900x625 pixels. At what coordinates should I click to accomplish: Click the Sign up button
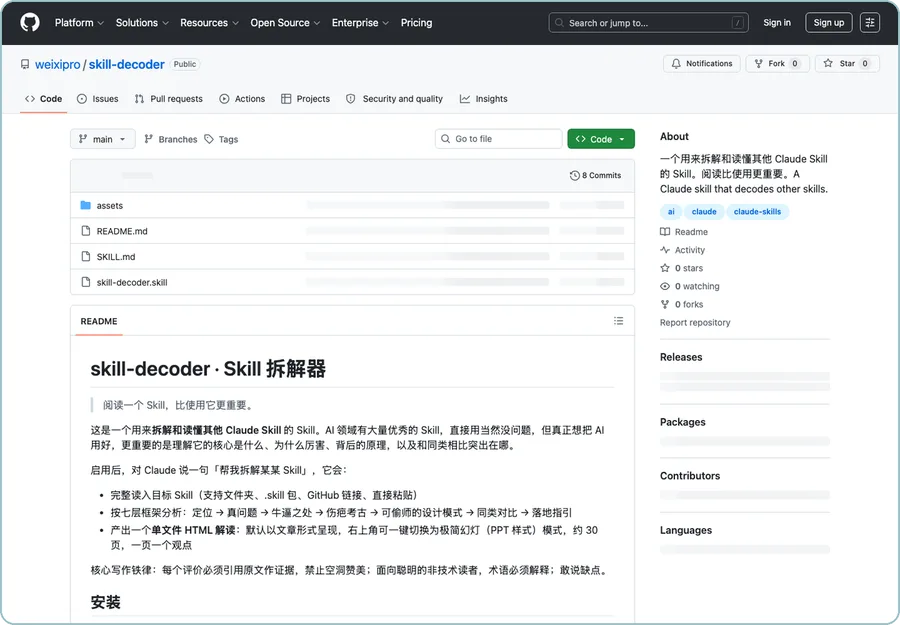point(828,23)
